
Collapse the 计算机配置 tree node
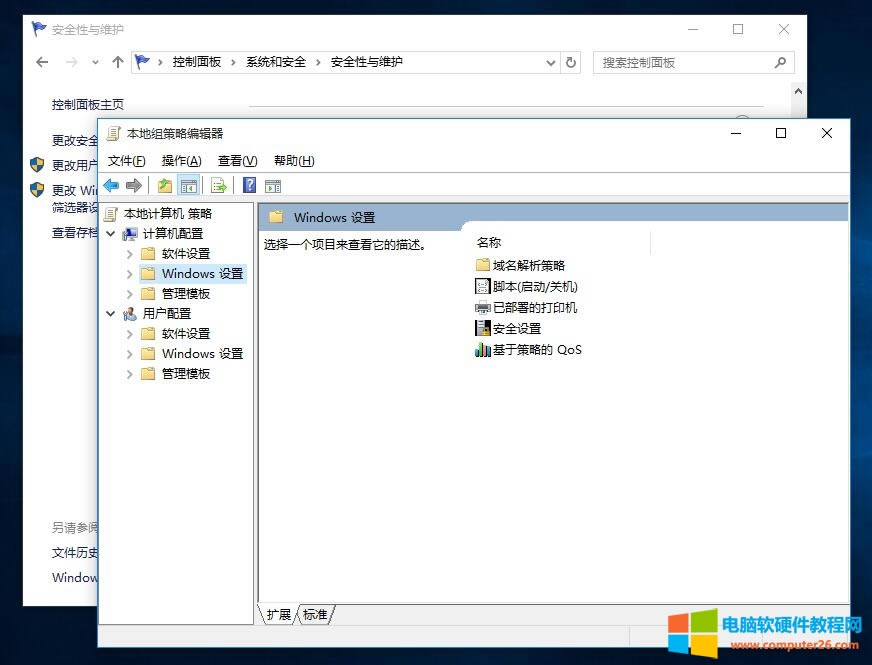110,233
